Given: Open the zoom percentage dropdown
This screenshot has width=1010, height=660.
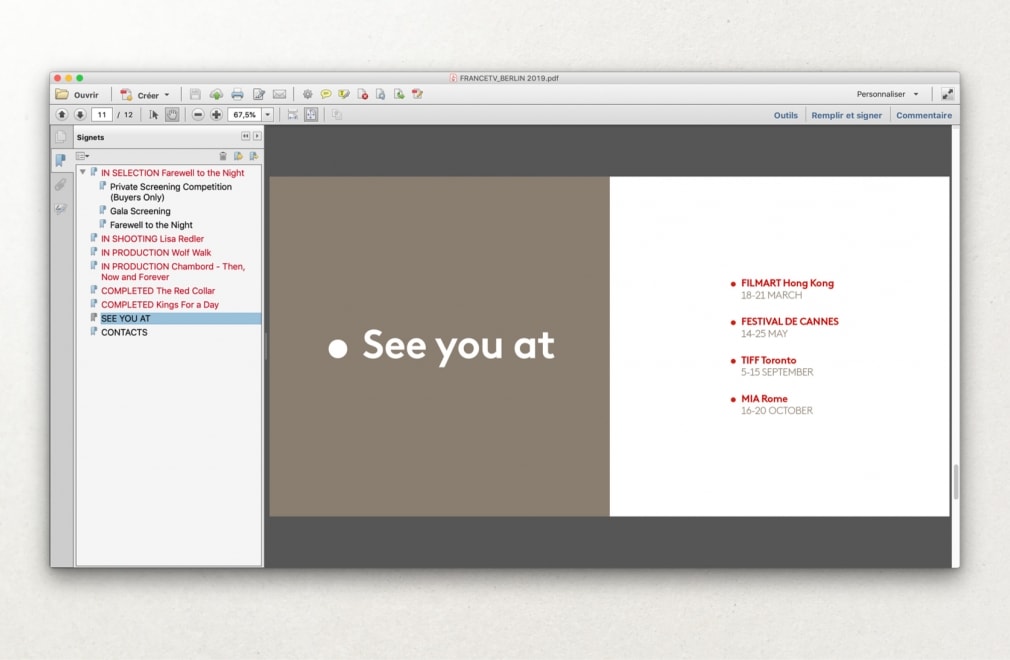Looking at the screenshot, I should [267, 115].
